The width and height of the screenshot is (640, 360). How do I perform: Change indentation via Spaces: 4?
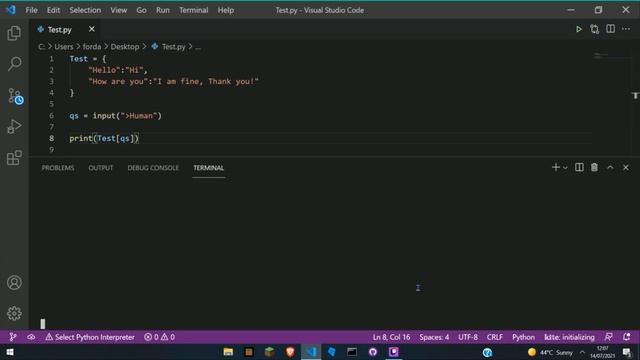pos(434,337)
